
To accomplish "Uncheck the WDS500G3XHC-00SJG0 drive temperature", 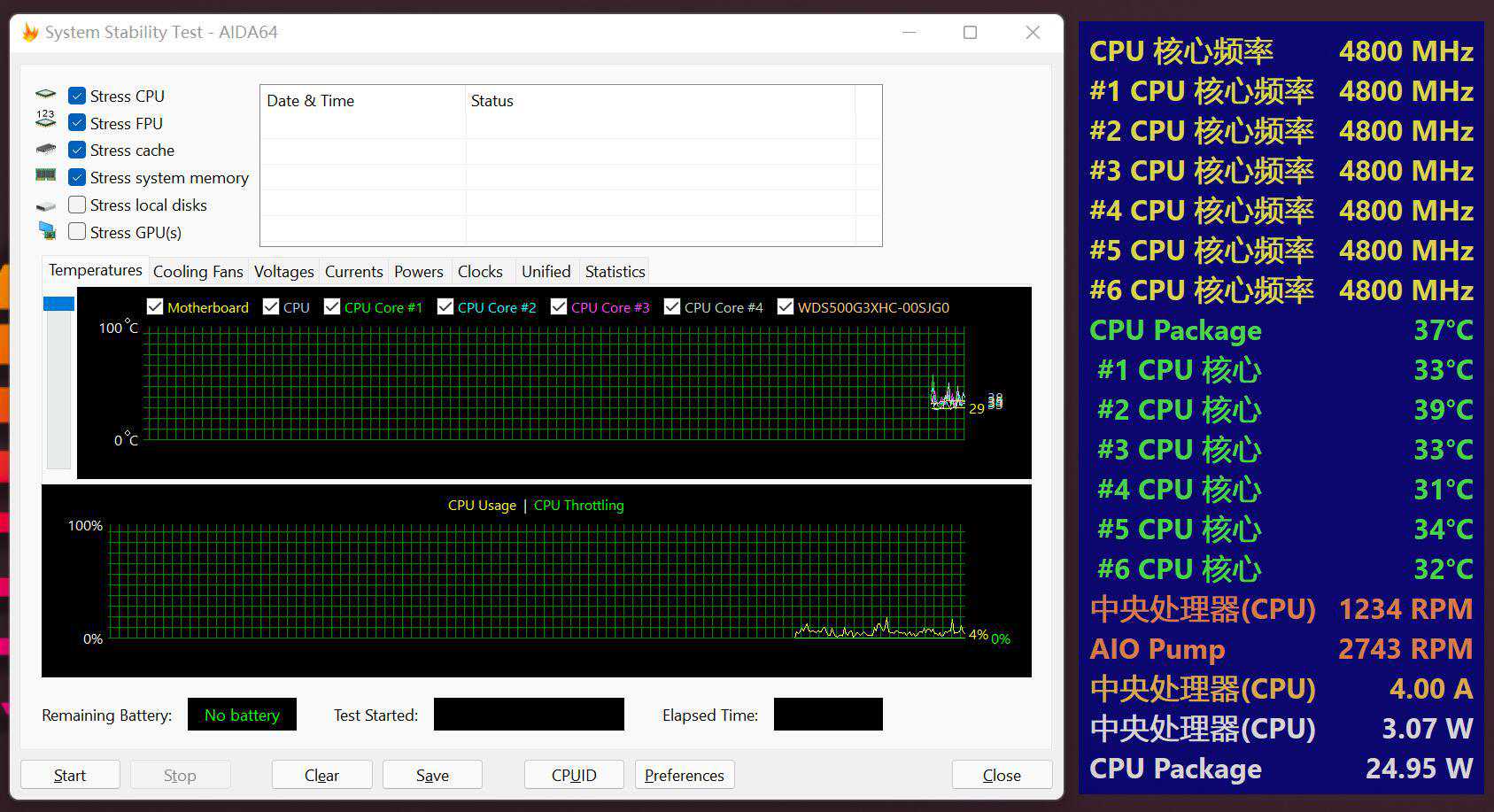I will (x=786, y=307).
